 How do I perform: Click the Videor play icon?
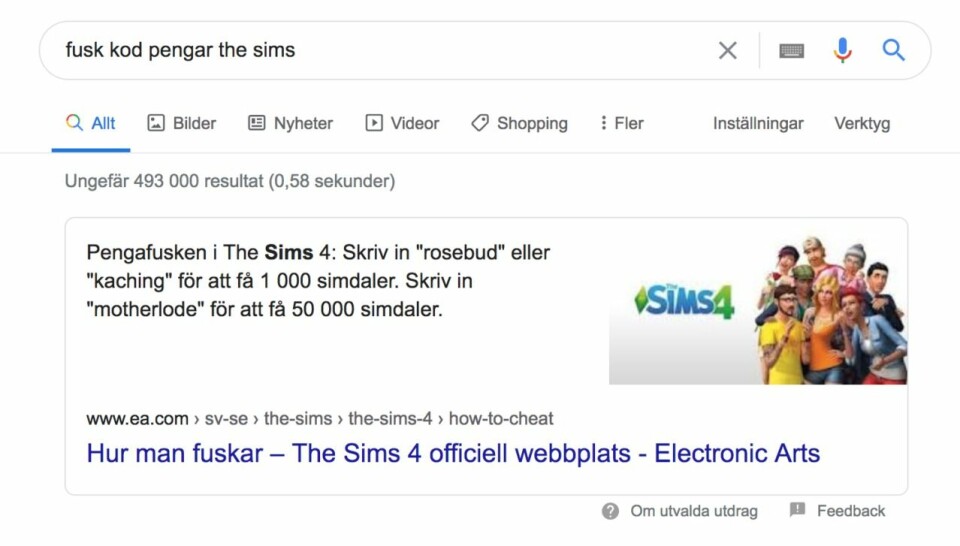pyautogui.click(x=374, y=123)
